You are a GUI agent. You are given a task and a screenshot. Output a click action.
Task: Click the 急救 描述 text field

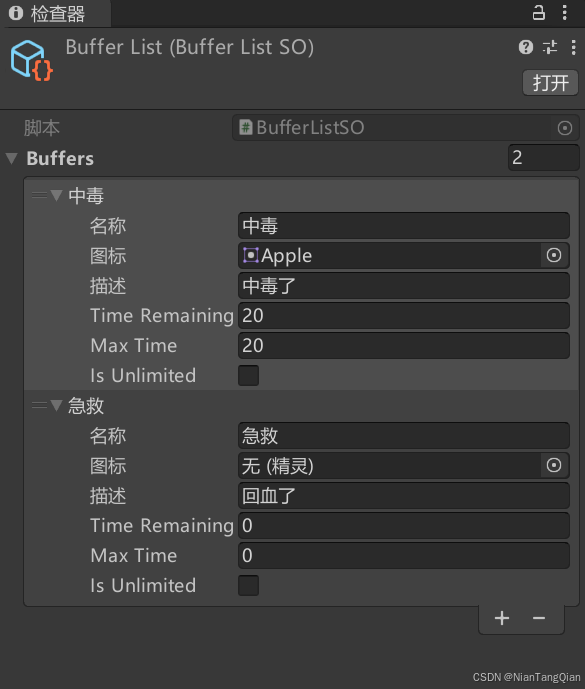coord(403,496)
